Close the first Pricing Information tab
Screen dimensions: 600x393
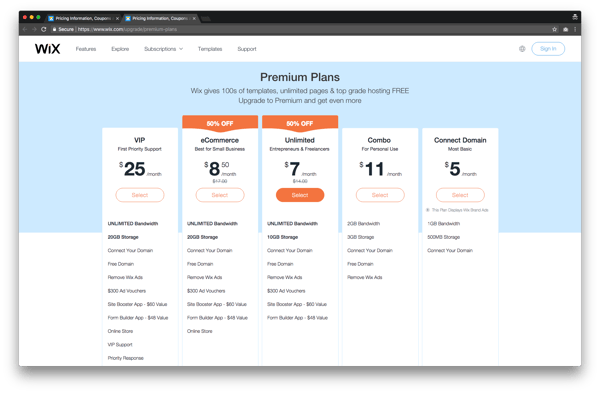click(117, 18)
